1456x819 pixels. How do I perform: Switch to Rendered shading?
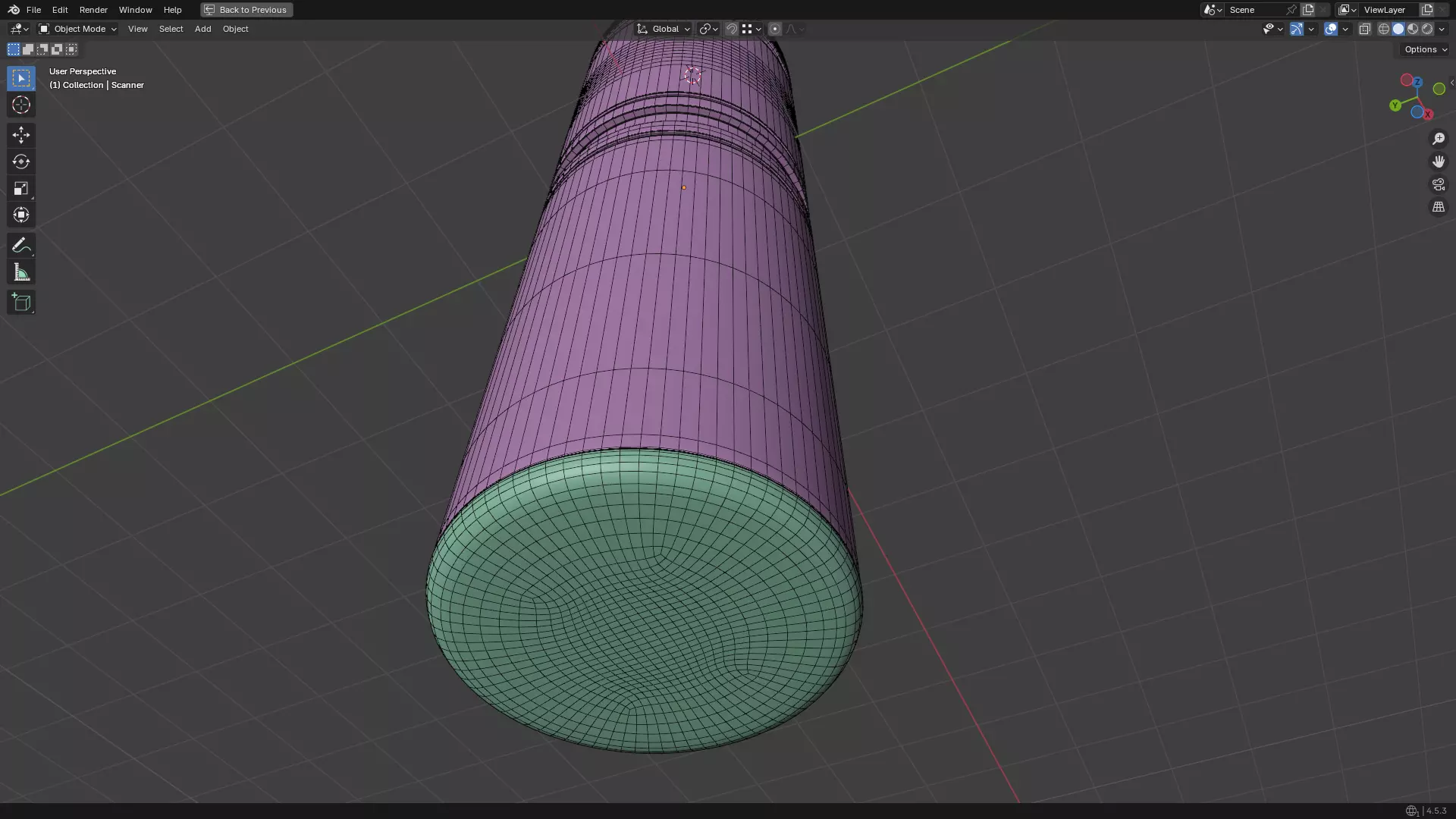(1427, 29)
